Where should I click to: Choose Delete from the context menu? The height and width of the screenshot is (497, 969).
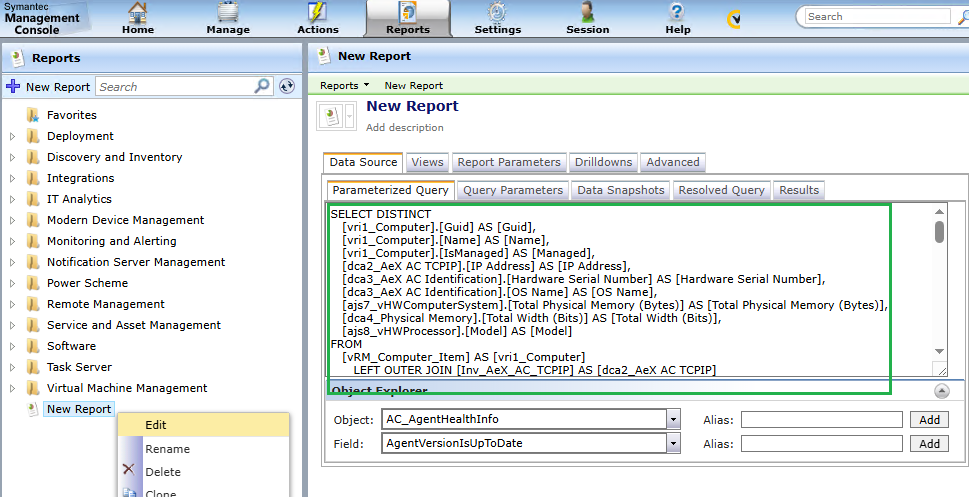(203, 472)
